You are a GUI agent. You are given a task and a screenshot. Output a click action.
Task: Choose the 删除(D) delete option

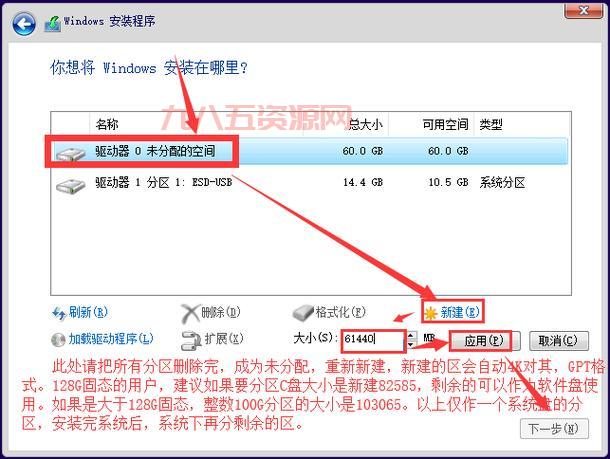221,312
